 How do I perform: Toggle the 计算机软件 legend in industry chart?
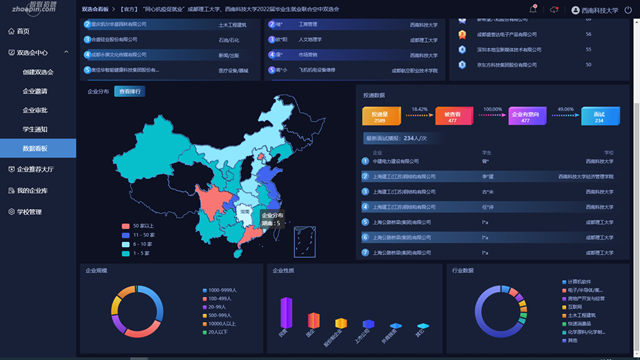(x=576, y=282)
